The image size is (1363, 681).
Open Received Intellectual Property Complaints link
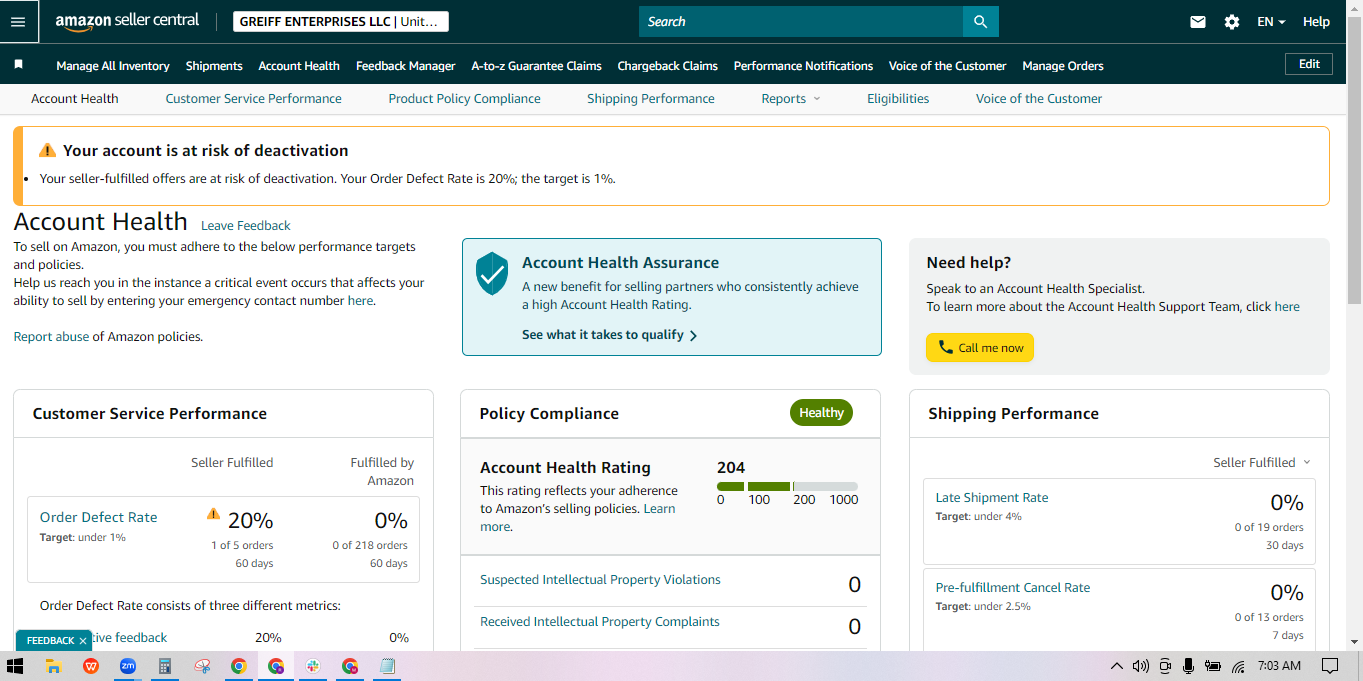tap(600, 622)
